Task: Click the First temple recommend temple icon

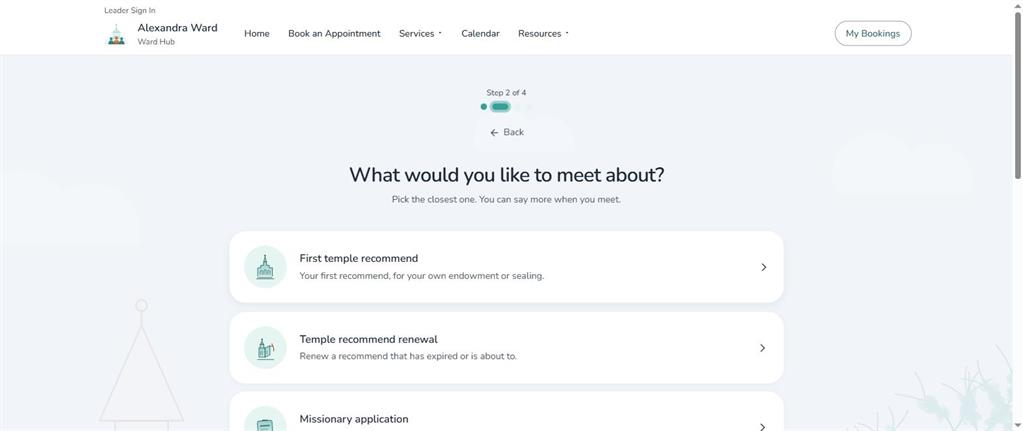Action: pyautogui.click(x=265, y=267)
